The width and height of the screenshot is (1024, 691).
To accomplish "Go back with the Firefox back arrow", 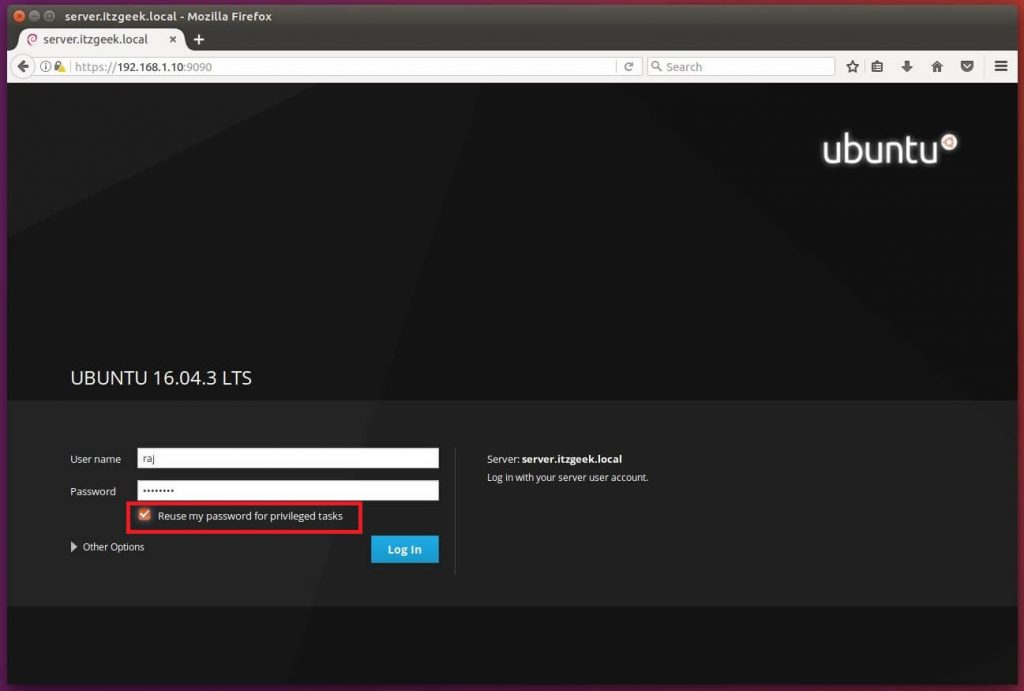I will point(23,66).
